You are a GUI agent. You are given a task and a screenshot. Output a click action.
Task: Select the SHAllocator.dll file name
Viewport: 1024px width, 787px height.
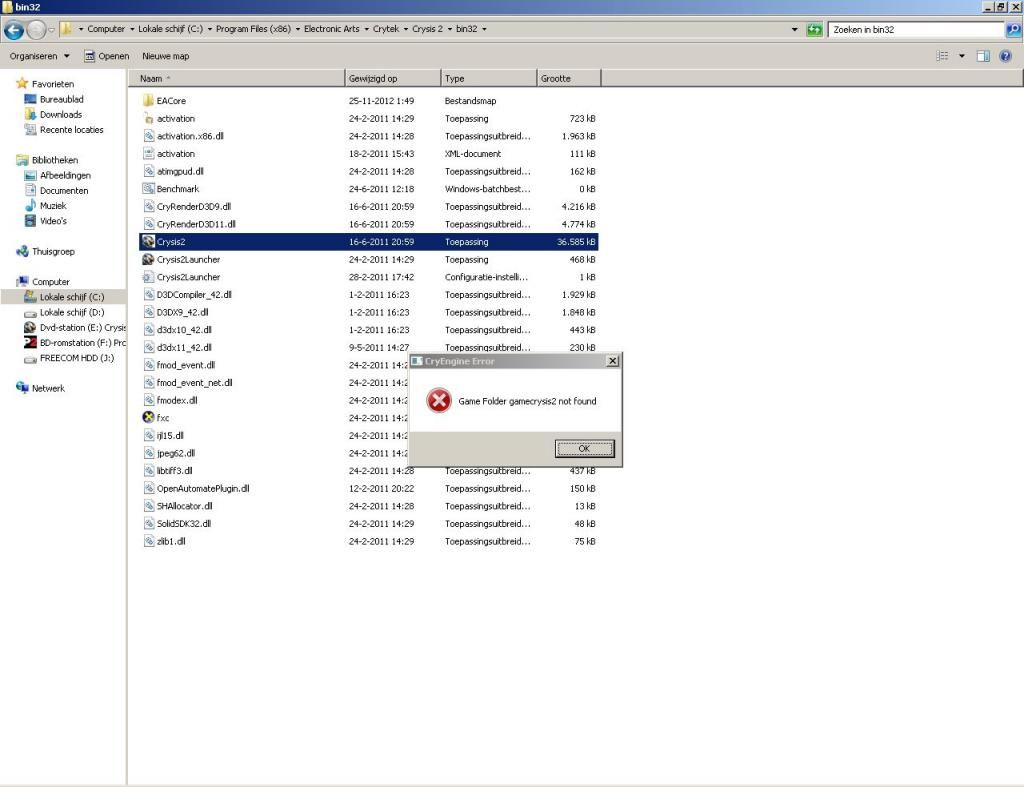[x=184, y=506]
